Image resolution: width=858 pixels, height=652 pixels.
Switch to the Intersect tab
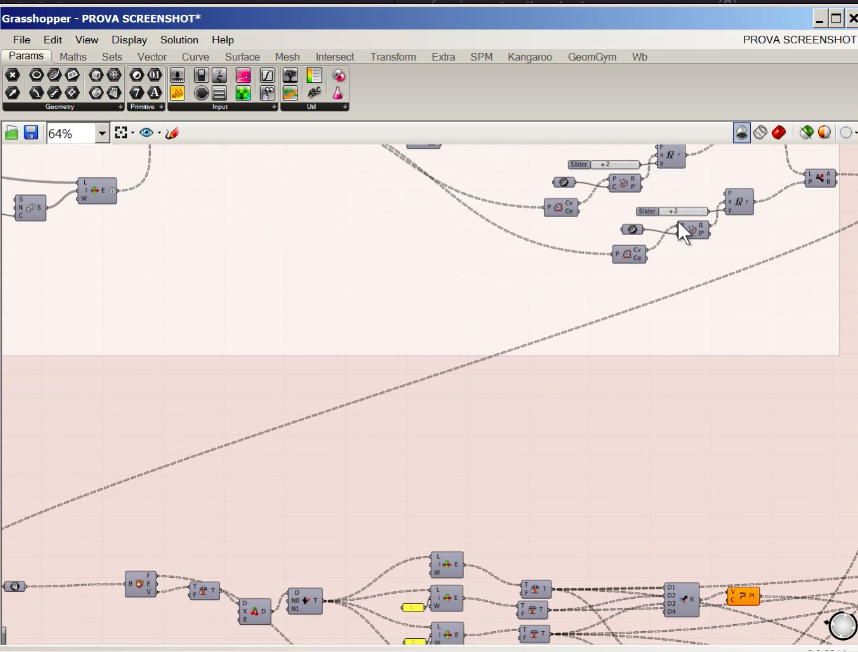pos(335,57)
